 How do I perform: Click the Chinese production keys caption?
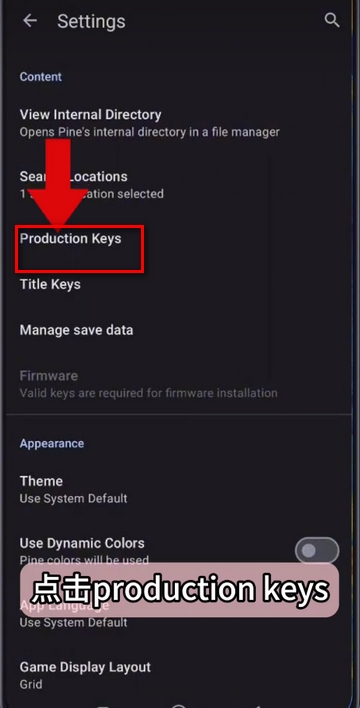click(x=179, y=590)
